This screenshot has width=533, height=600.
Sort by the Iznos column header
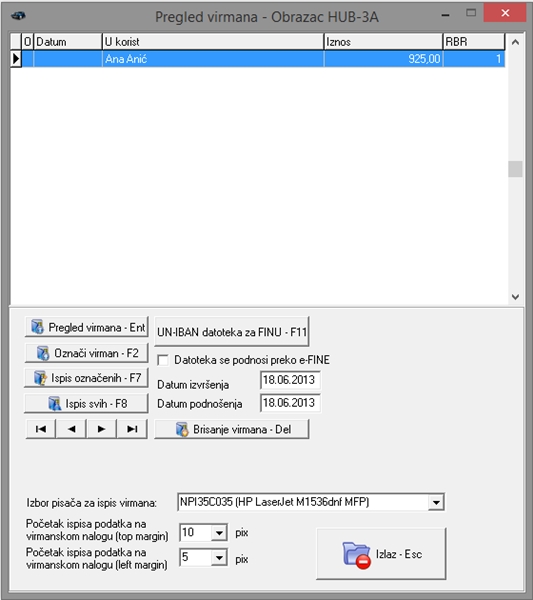(383, 41)
